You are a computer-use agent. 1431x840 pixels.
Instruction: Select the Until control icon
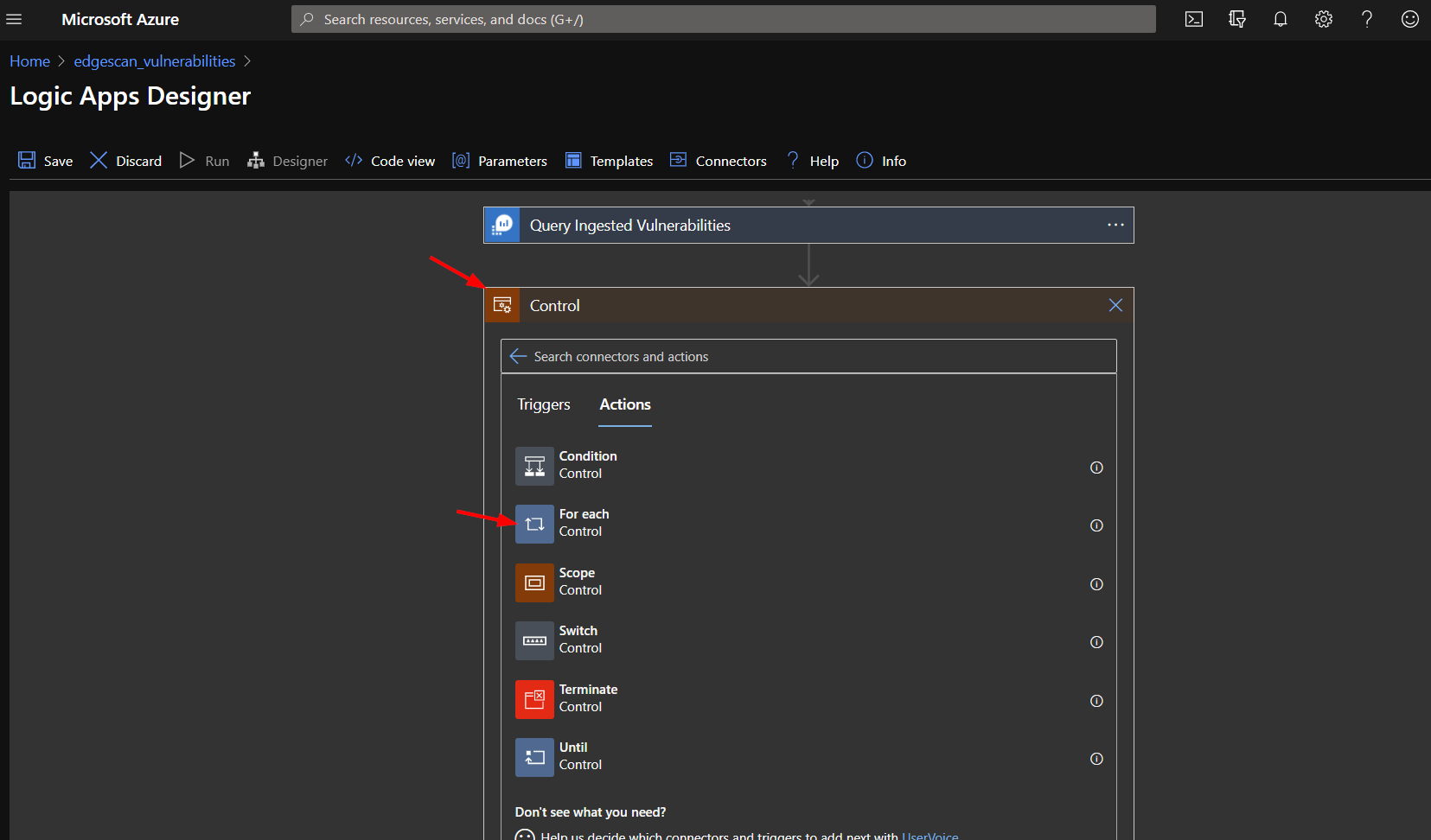click(534, 757)
